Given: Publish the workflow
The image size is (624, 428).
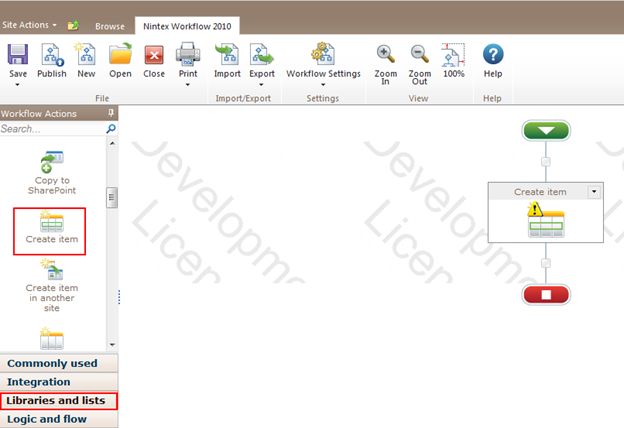Looking at the screenshot, I should tap(52, 60).
